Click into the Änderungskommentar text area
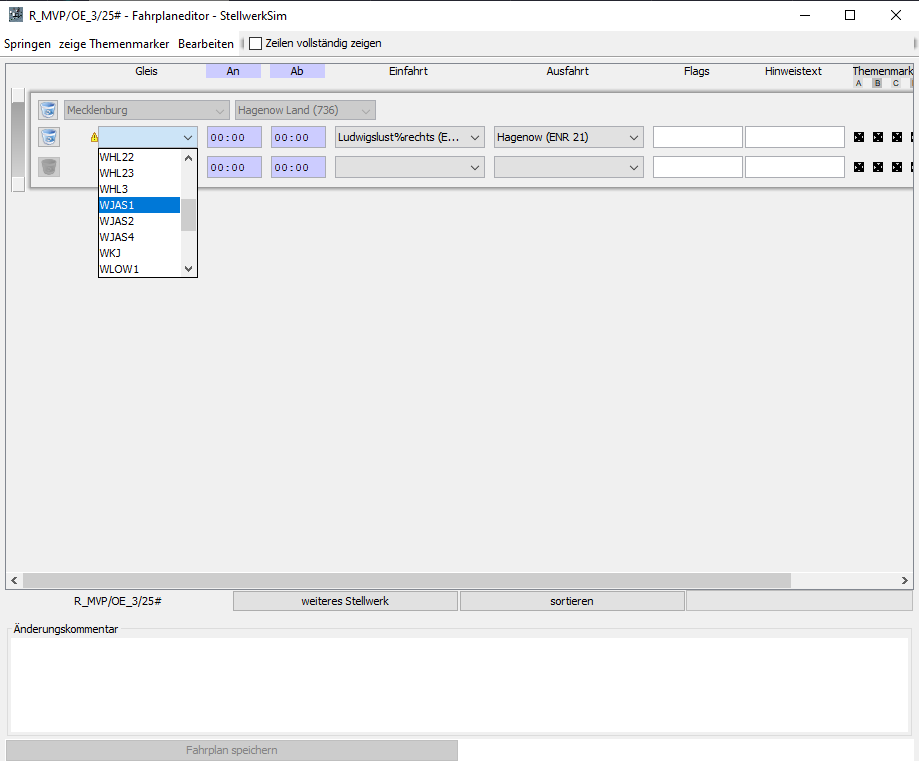The image size is (919, 761). click(x=459, y=684)
